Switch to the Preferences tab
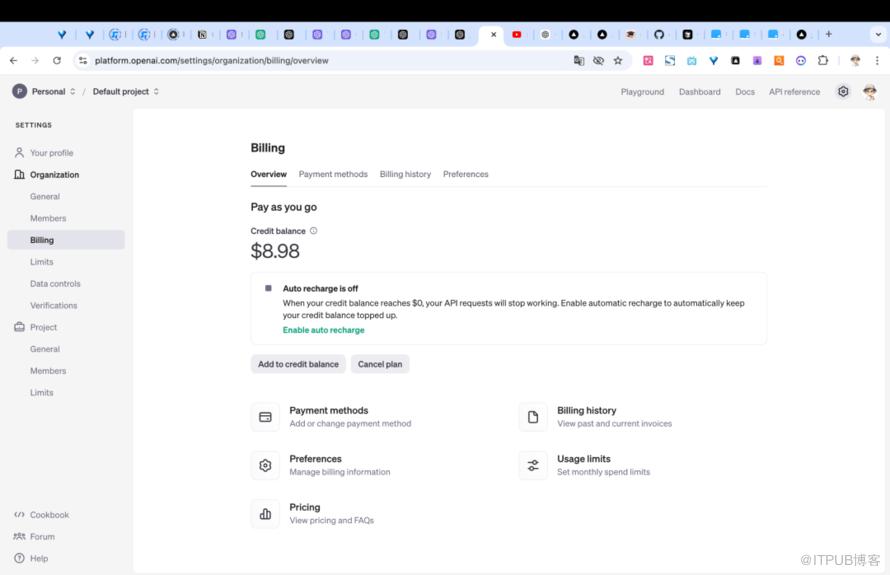The image size is (890, 575). click(x=465, y=174)
